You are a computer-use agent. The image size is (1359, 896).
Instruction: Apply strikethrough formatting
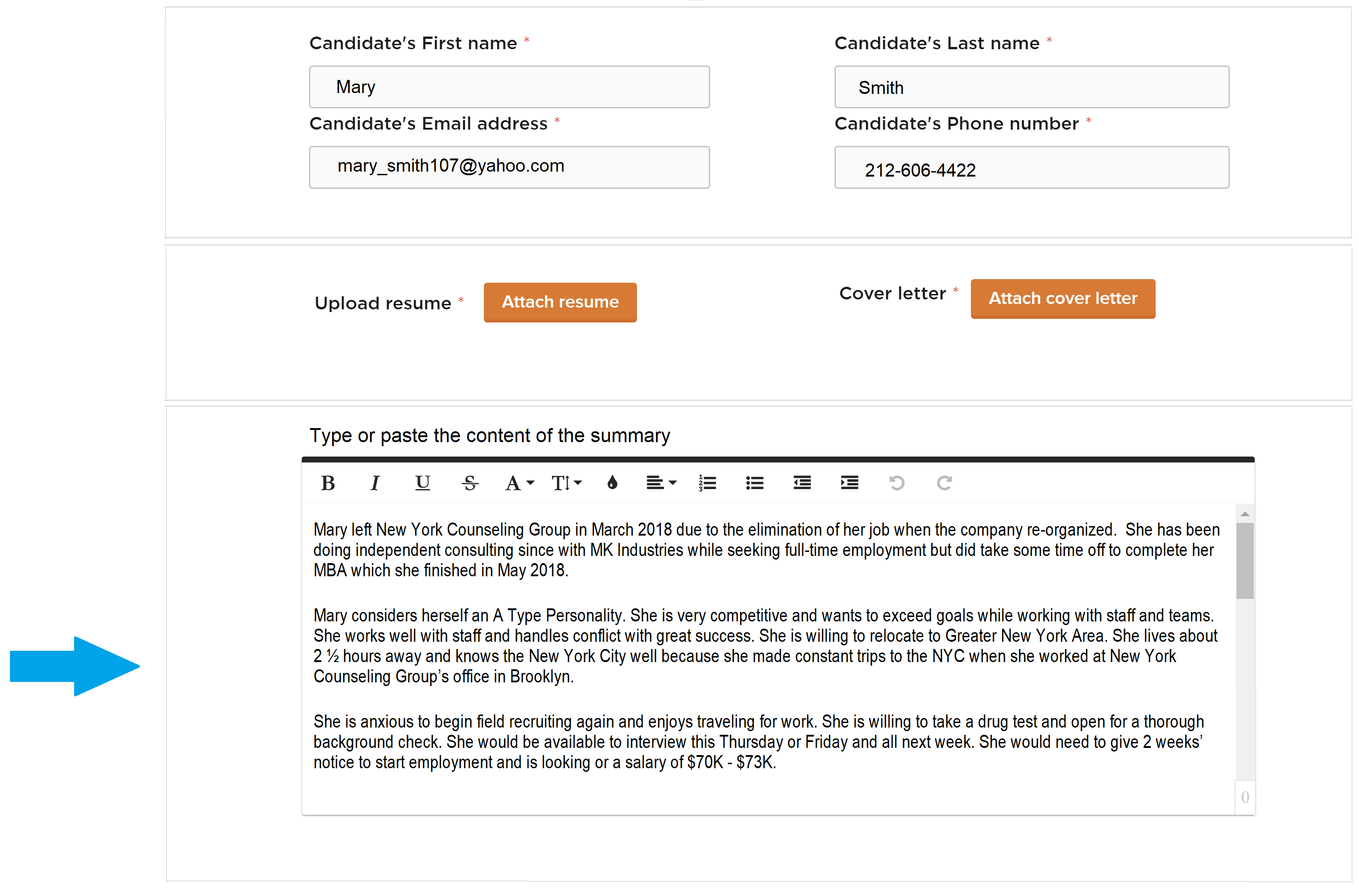click(x=470, y=483)
